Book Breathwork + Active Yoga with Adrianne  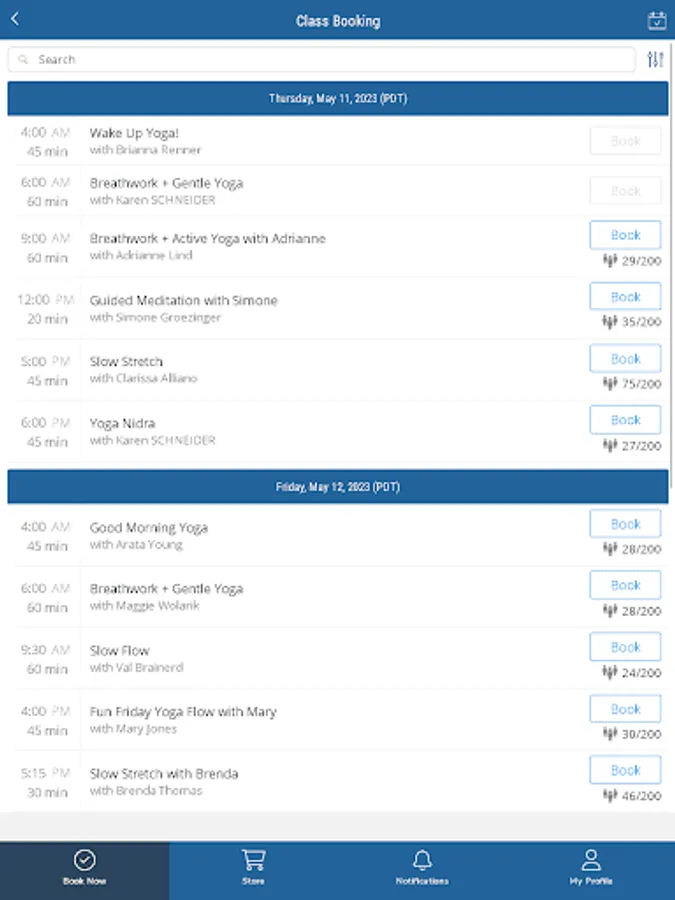click(x=625, y=235)
